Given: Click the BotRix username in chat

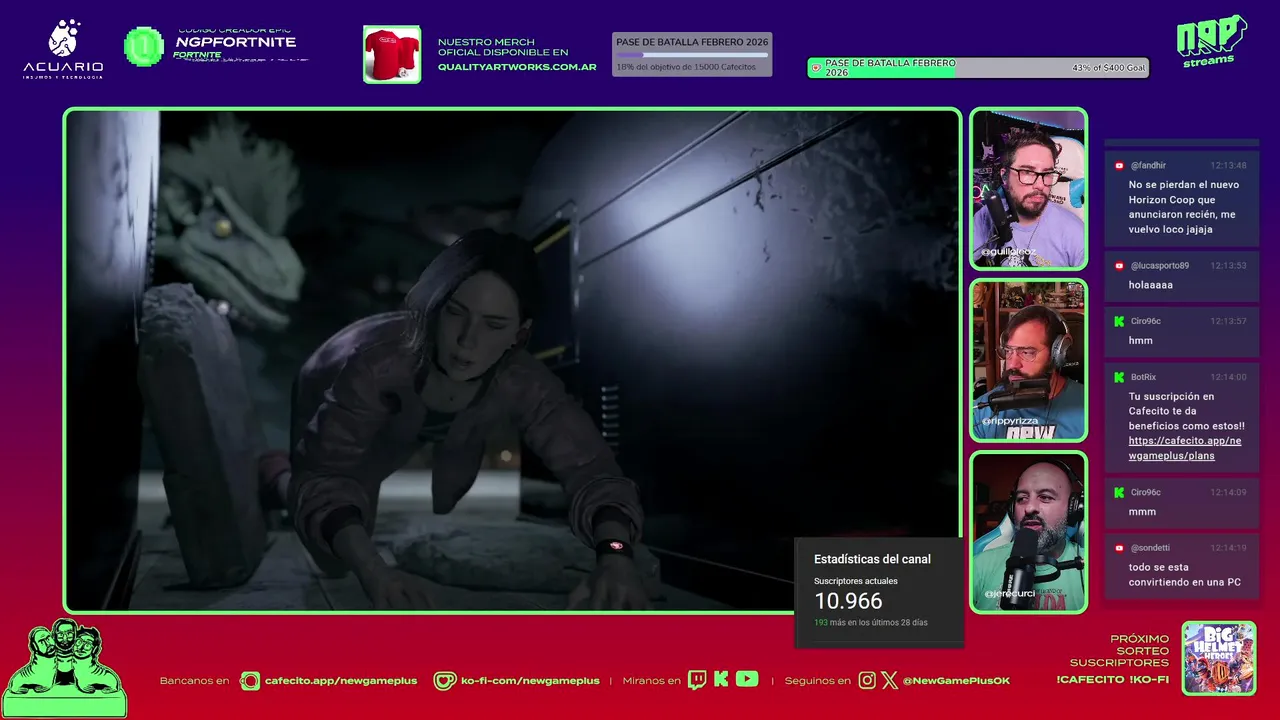Looking at the screenshot, I should click(1143, 377).
